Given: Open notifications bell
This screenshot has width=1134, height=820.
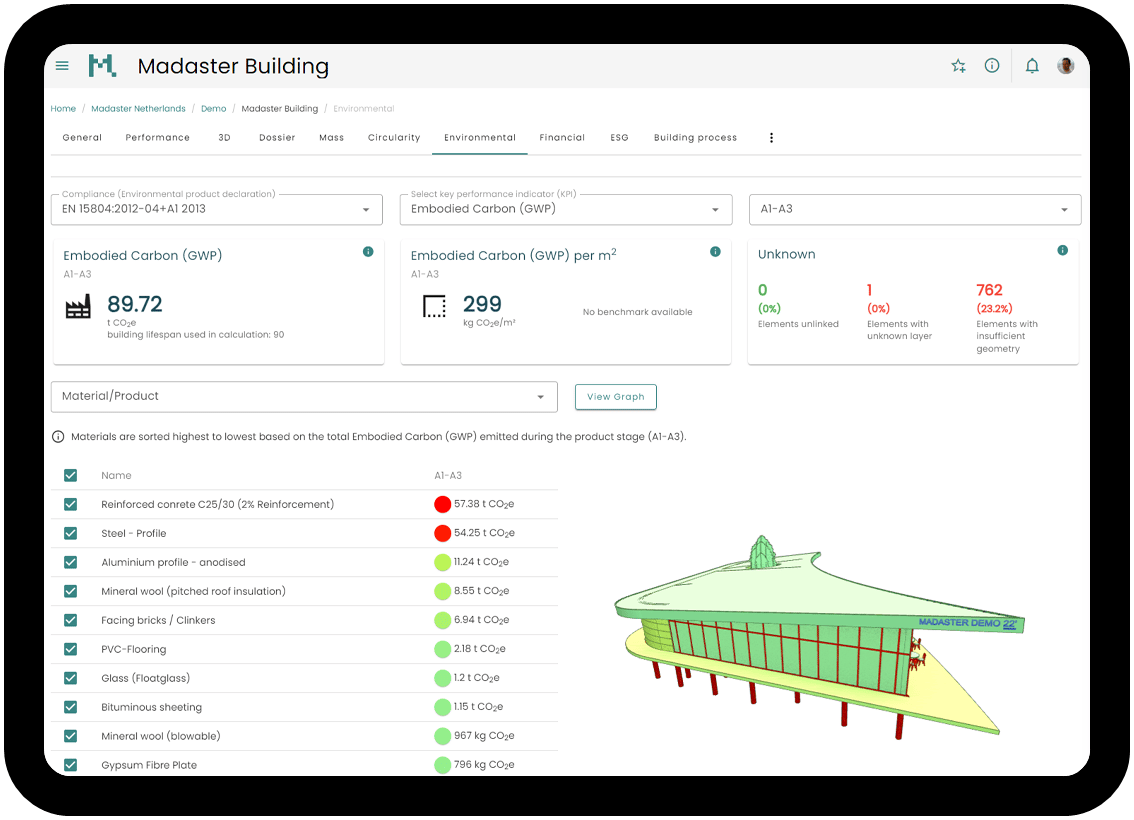Looking at the screenshot, I should click(x=1032, y=66).
